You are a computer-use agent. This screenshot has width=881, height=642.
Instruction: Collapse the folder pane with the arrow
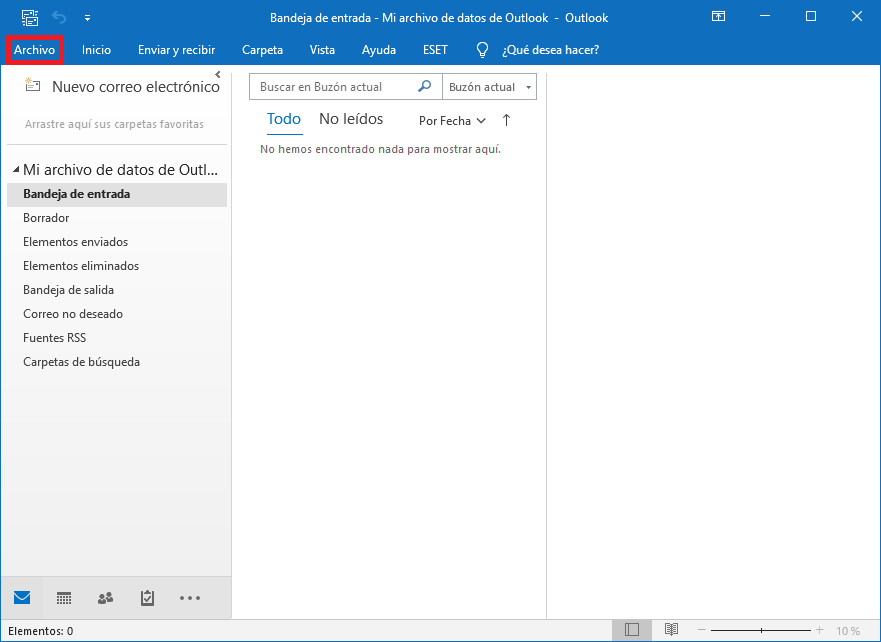217,74
